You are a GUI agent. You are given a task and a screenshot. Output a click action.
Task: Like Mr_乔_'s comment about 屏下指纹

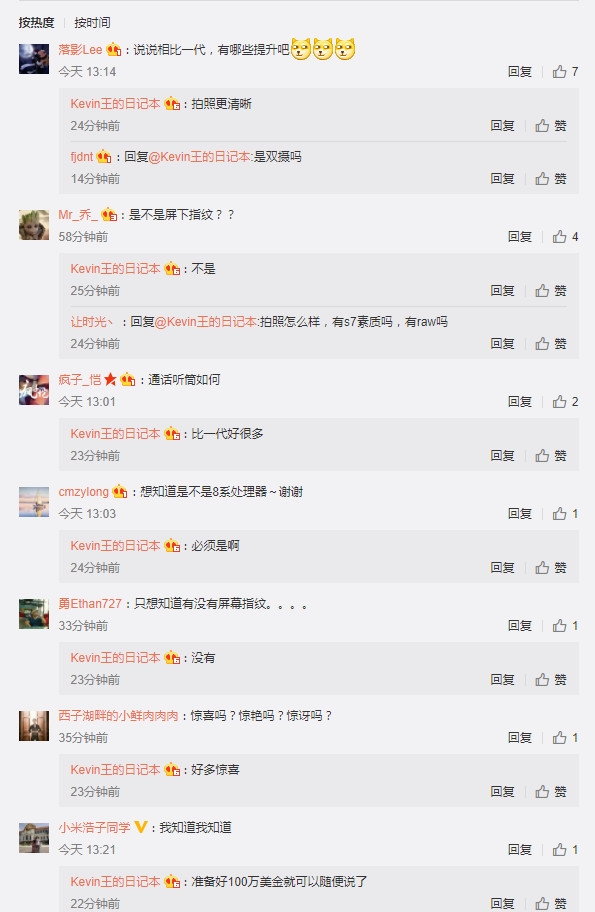tap(565, 237)
